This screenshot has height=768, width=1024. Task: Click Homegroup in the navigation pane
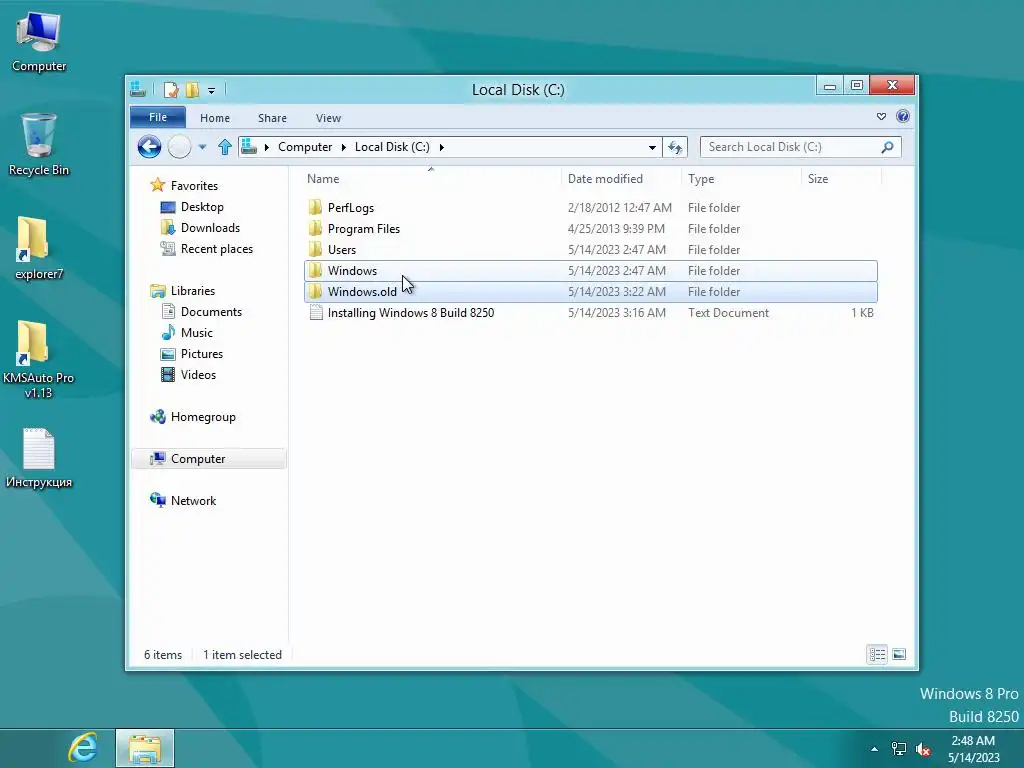(x=203, y=417)
